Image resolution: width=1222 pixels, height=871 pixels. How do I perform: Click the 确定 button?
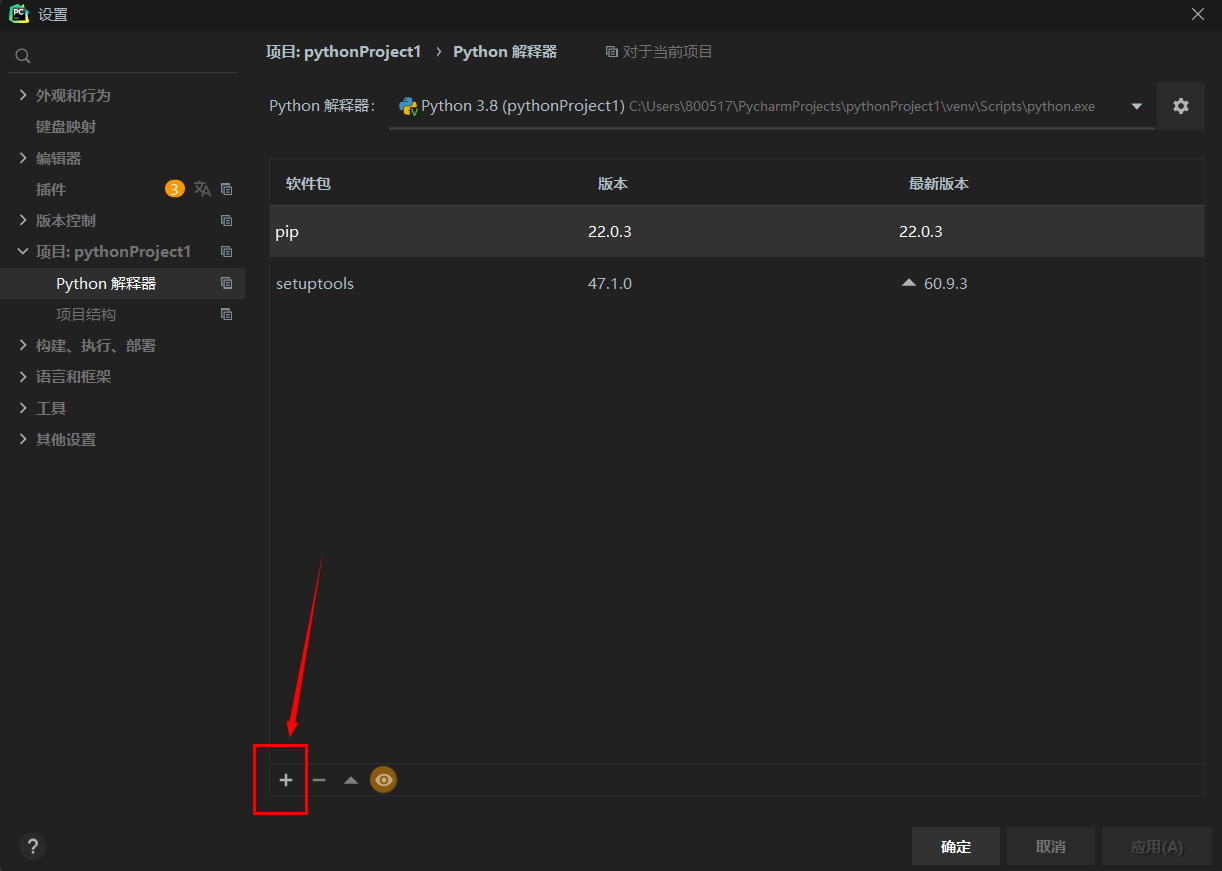click(956, 846)
